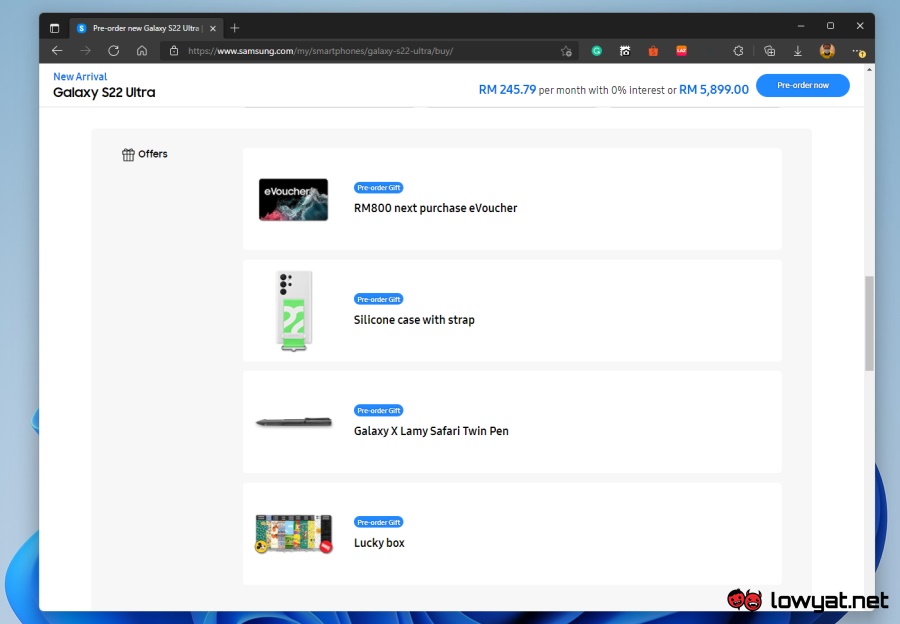
Task: Click the RM800 next purchase eVoucher offer
Action: click(x=435, y=208)
